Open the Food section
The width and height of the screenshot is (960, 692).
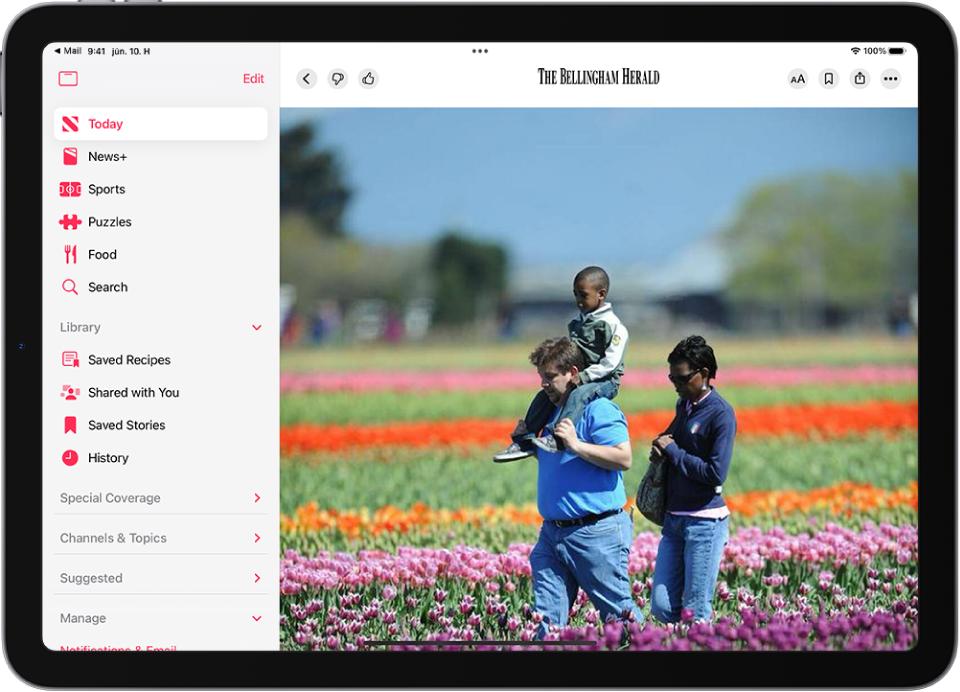point(100,254)
